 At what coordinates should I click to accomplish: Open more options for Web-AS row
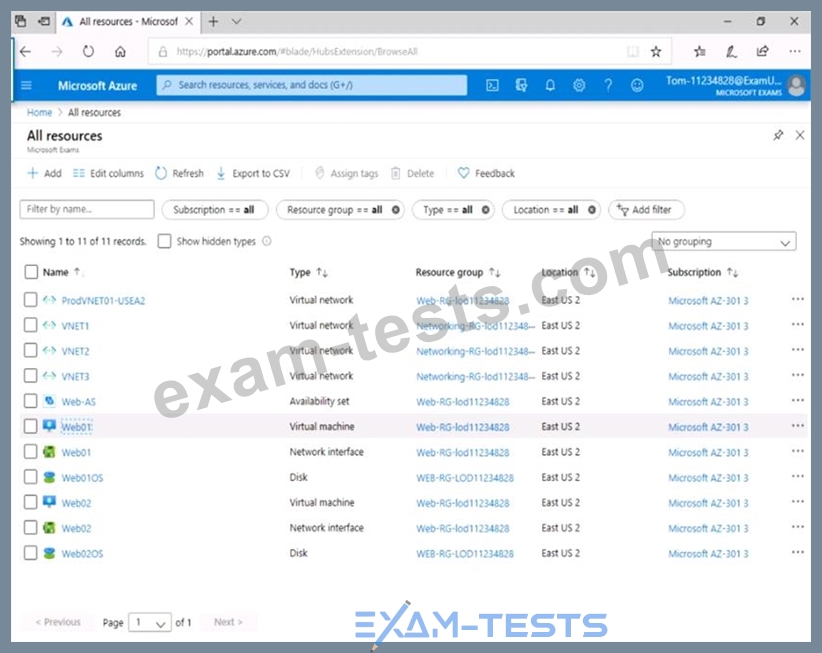[797, 400]
